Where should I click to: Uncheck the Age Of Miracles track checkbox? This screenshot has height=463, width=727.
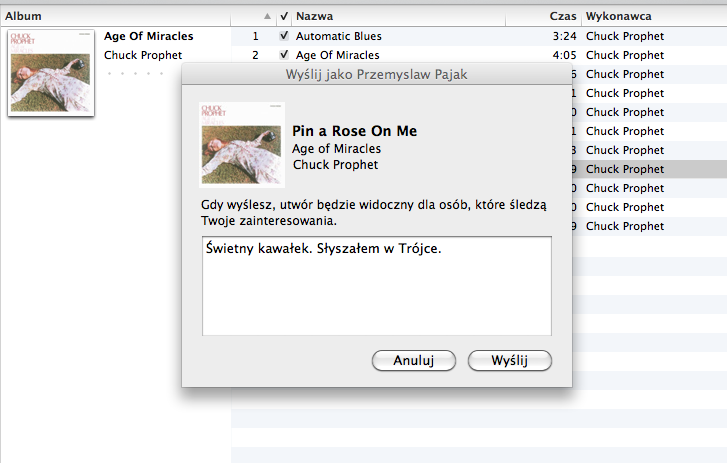[284, 55]
